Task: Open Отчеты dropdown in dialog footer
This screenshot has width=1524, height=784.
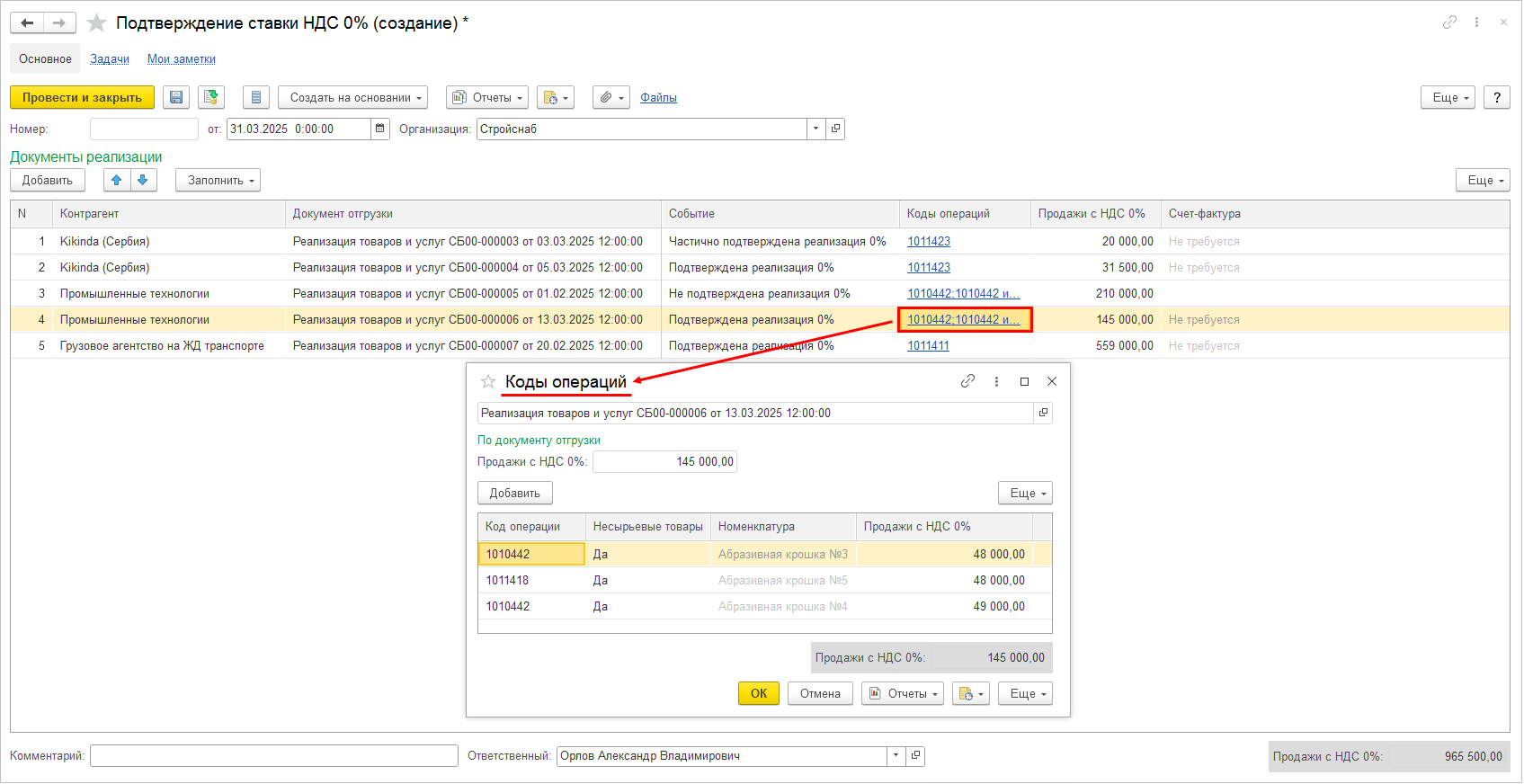Action: point(903,693)
